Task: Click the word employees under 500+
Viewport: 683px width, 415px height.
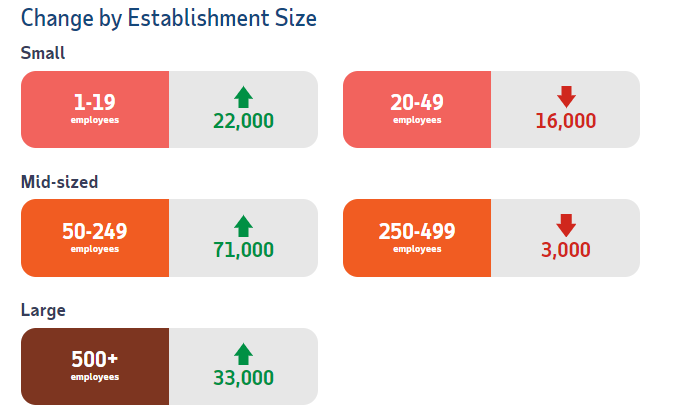Action: coord(95,377)
